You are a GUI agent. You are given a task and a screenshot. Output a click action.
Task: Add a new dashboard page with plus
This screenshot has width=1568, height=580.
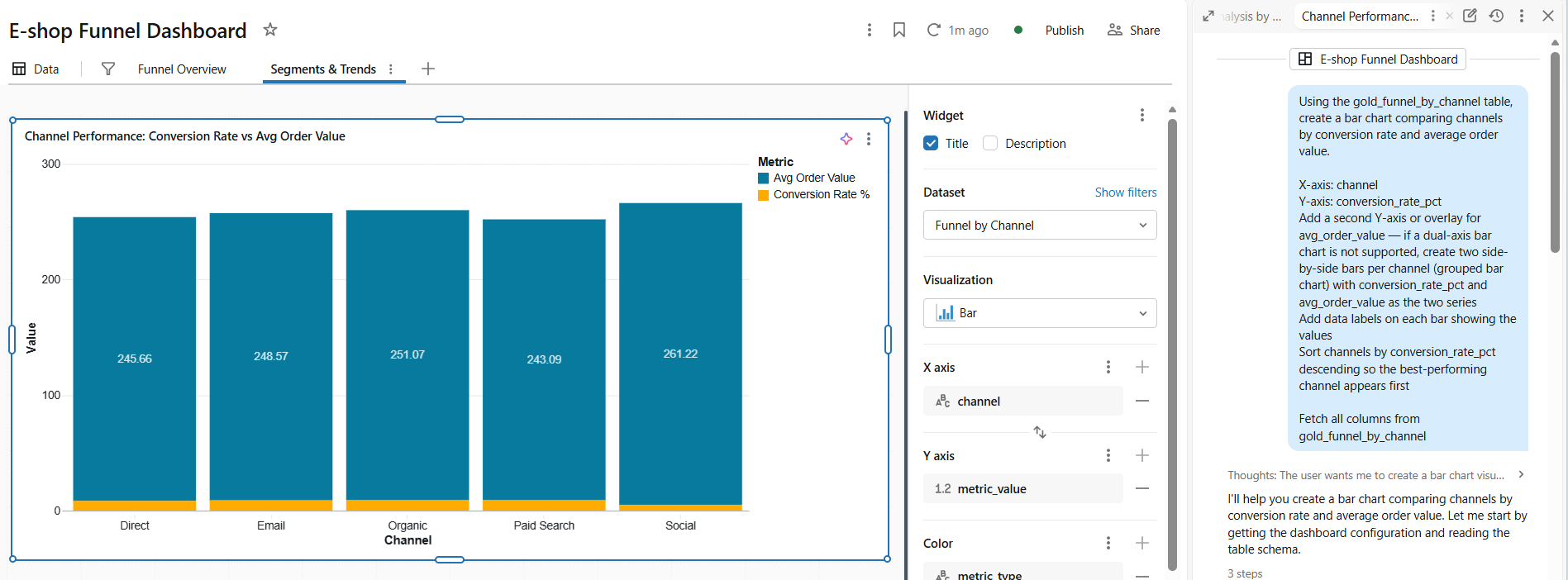pos(428,69)
